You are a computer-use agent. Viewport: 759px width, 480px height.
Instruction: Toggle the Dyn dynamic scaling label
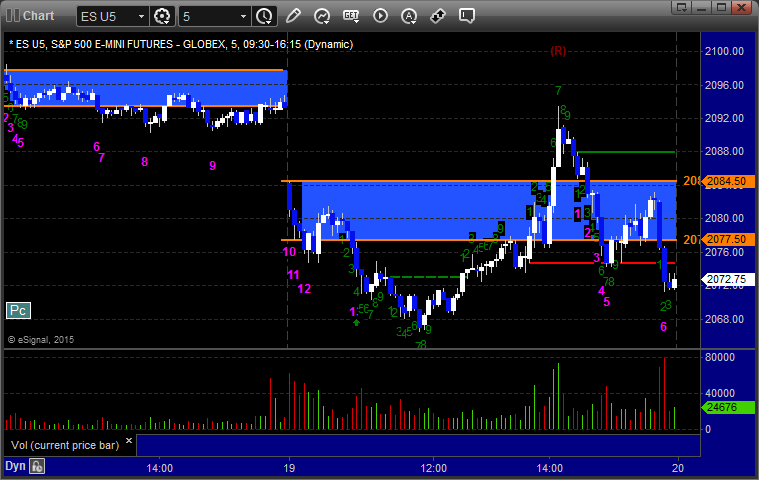click(15, 466)
